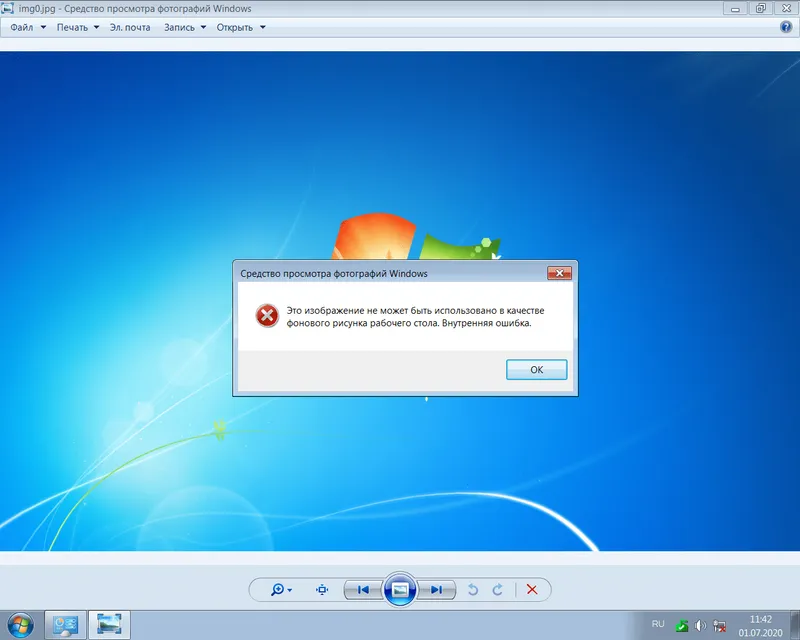Start the slide show with the center button
This screenshot has width=800, height=640.
coord(400,590)
